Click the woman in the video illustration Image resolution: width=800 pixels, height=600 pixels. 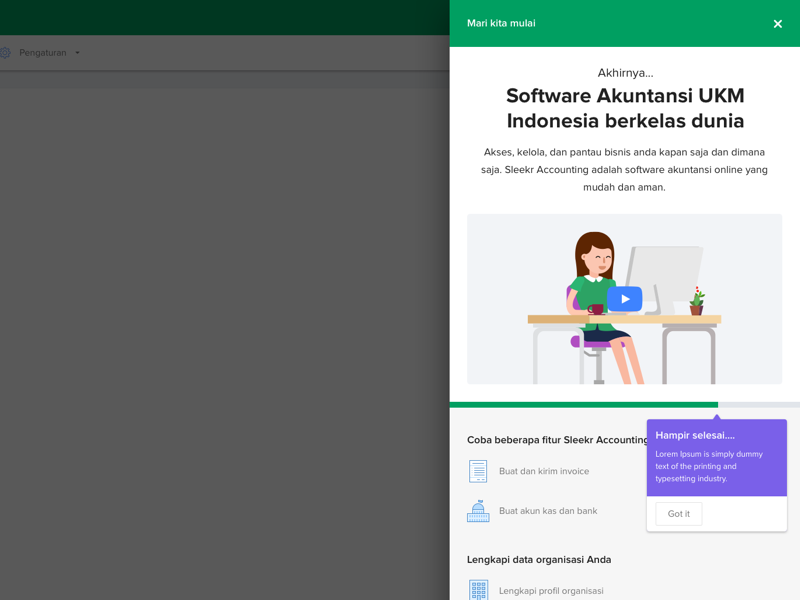pyautogui.click(x=594, y=290)
